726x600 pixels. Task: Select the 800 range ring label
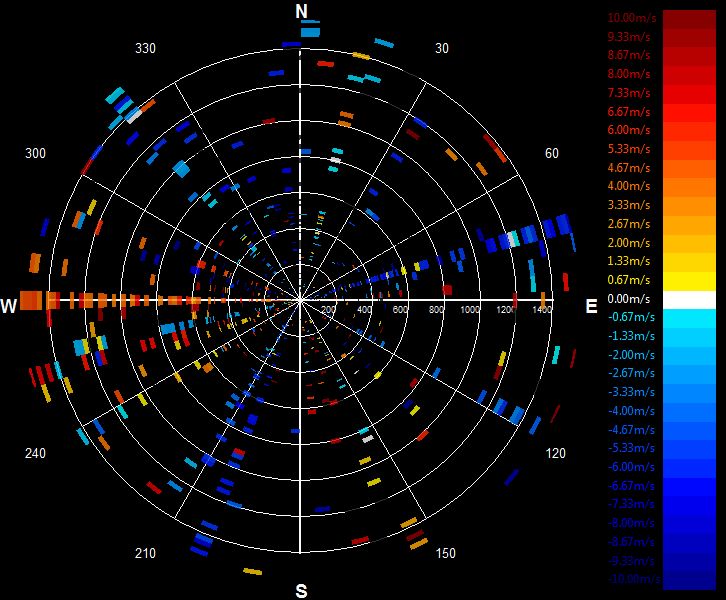pos(436,309)
